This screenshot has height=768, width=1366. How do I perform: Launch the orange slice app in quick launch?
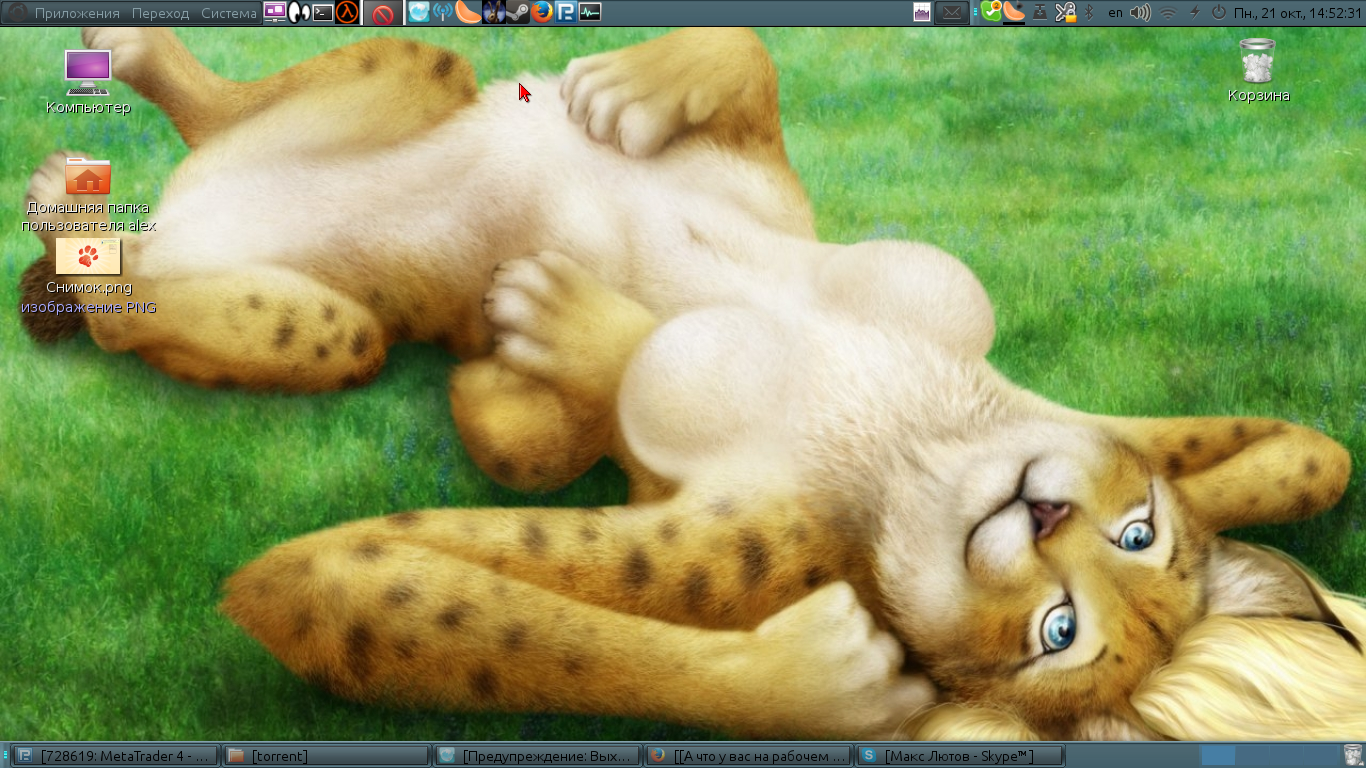tap(468, 13)
